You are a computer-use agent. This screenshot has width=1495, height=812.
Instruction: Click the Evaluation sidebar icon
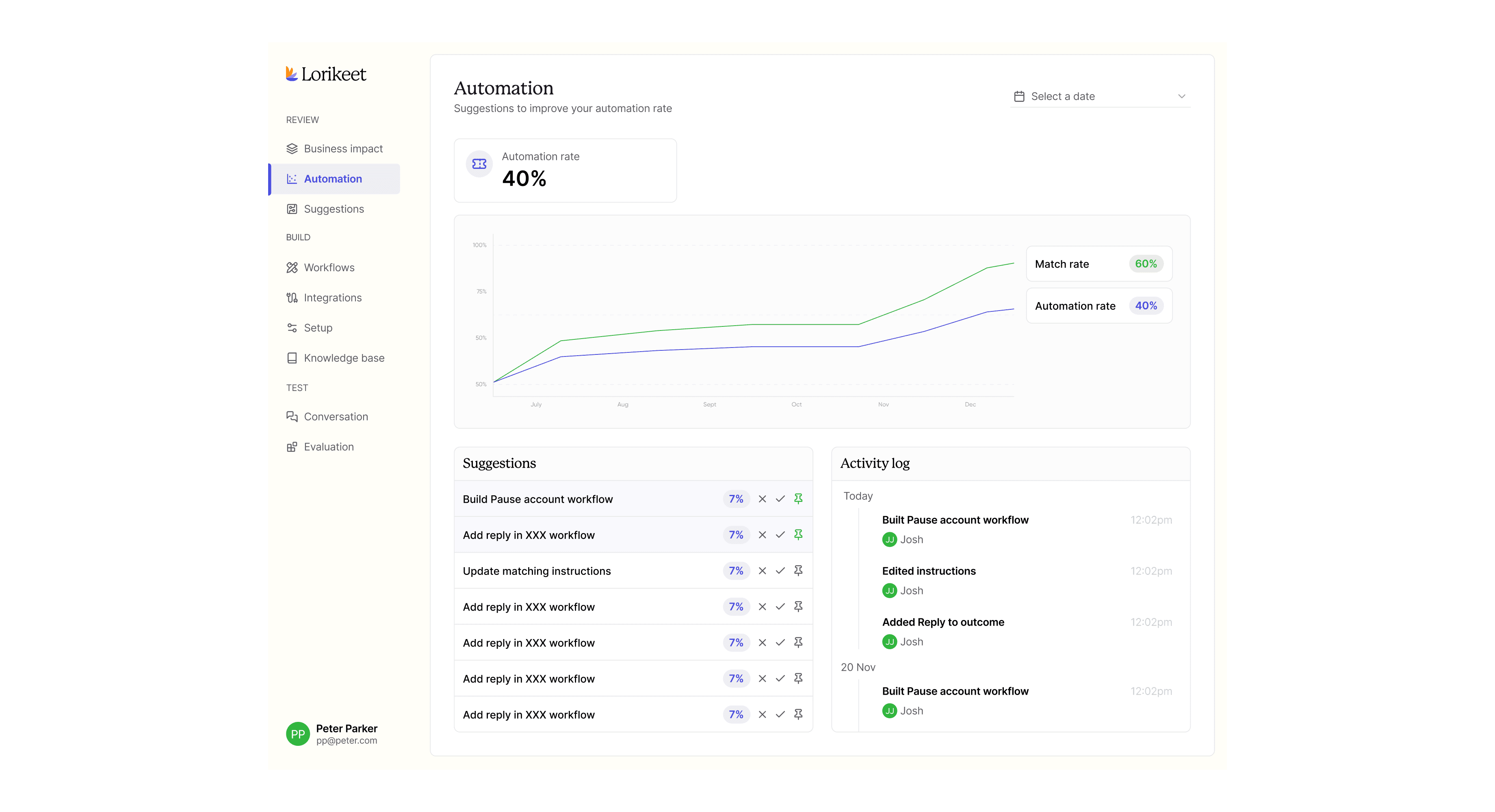click(292, 447)
